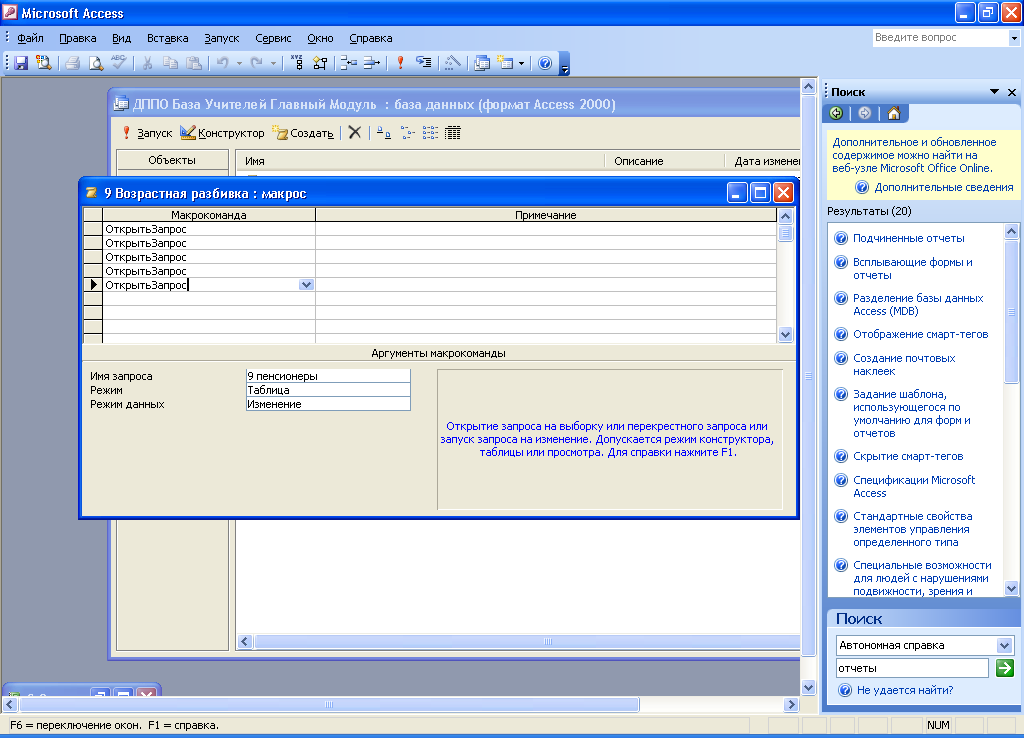Click the Undo arrow icon

223,63
